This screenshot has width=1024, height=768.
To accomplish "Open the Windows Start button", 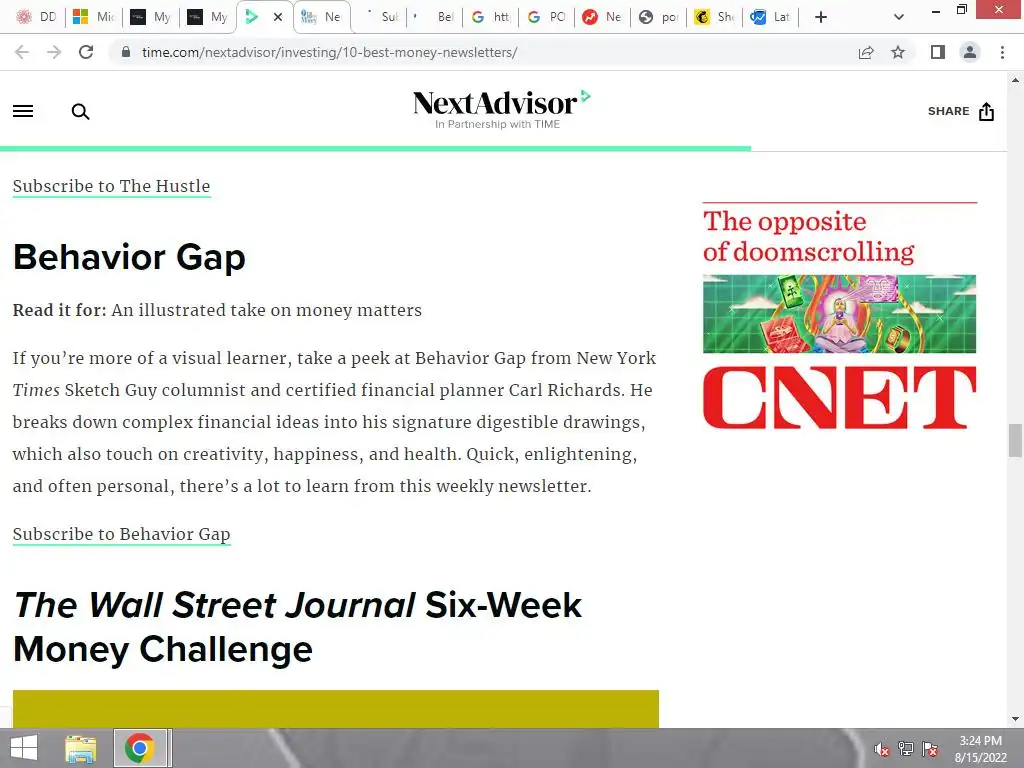I will pos(24,748).
